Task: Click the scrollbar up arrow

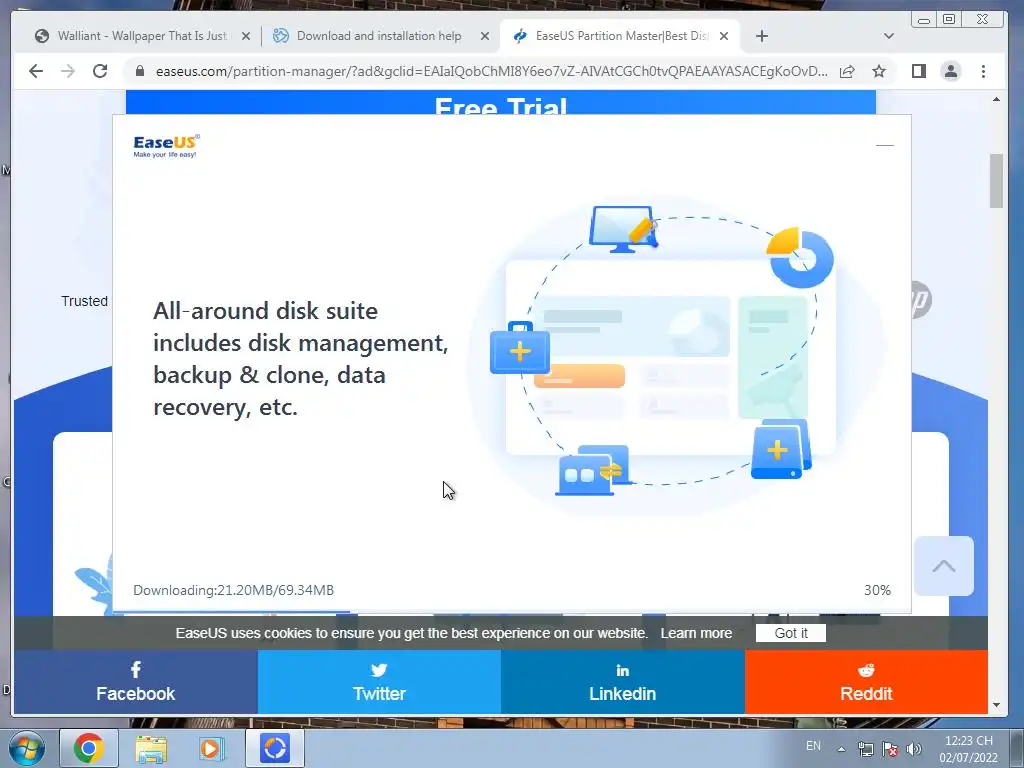Action: click(x=996, y=99)
